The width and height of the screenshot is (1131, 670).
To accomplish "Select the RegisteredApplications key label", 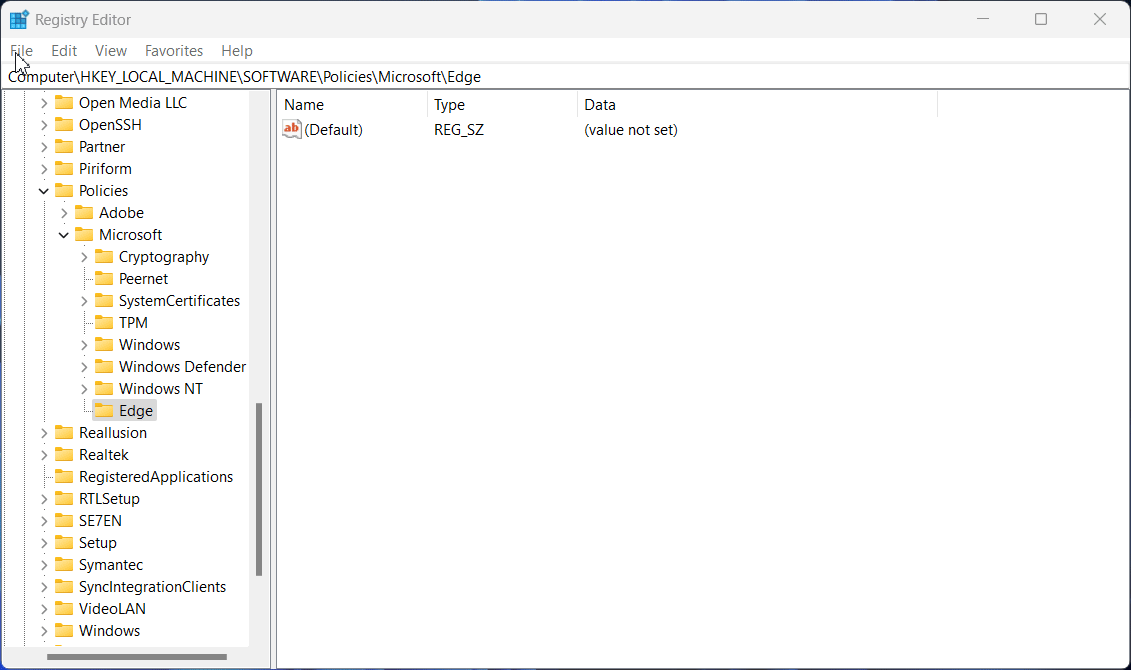I will point(156,477).
